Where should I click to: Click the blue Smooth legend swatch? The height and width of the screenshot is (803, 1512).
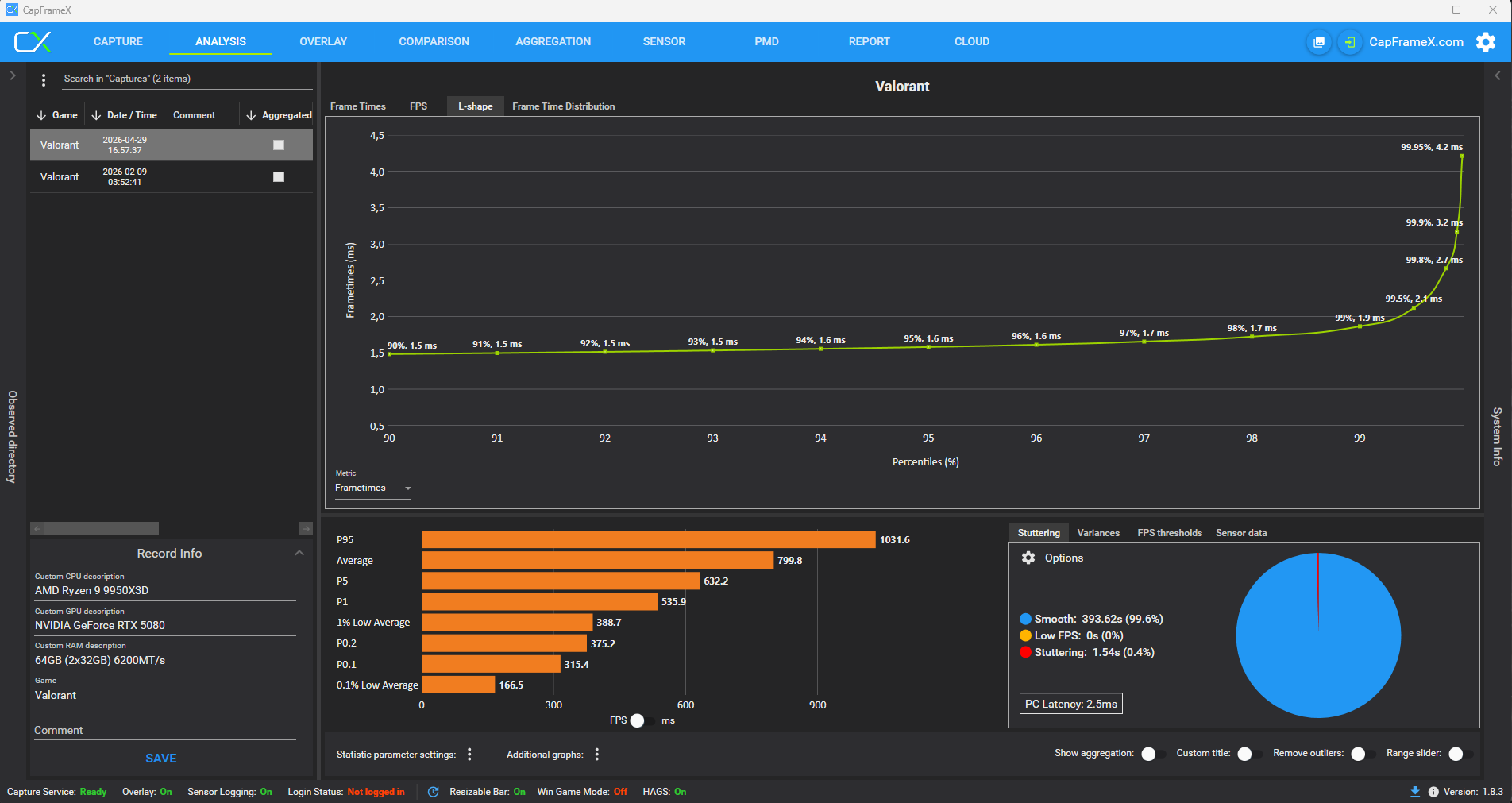(1025, 619)
